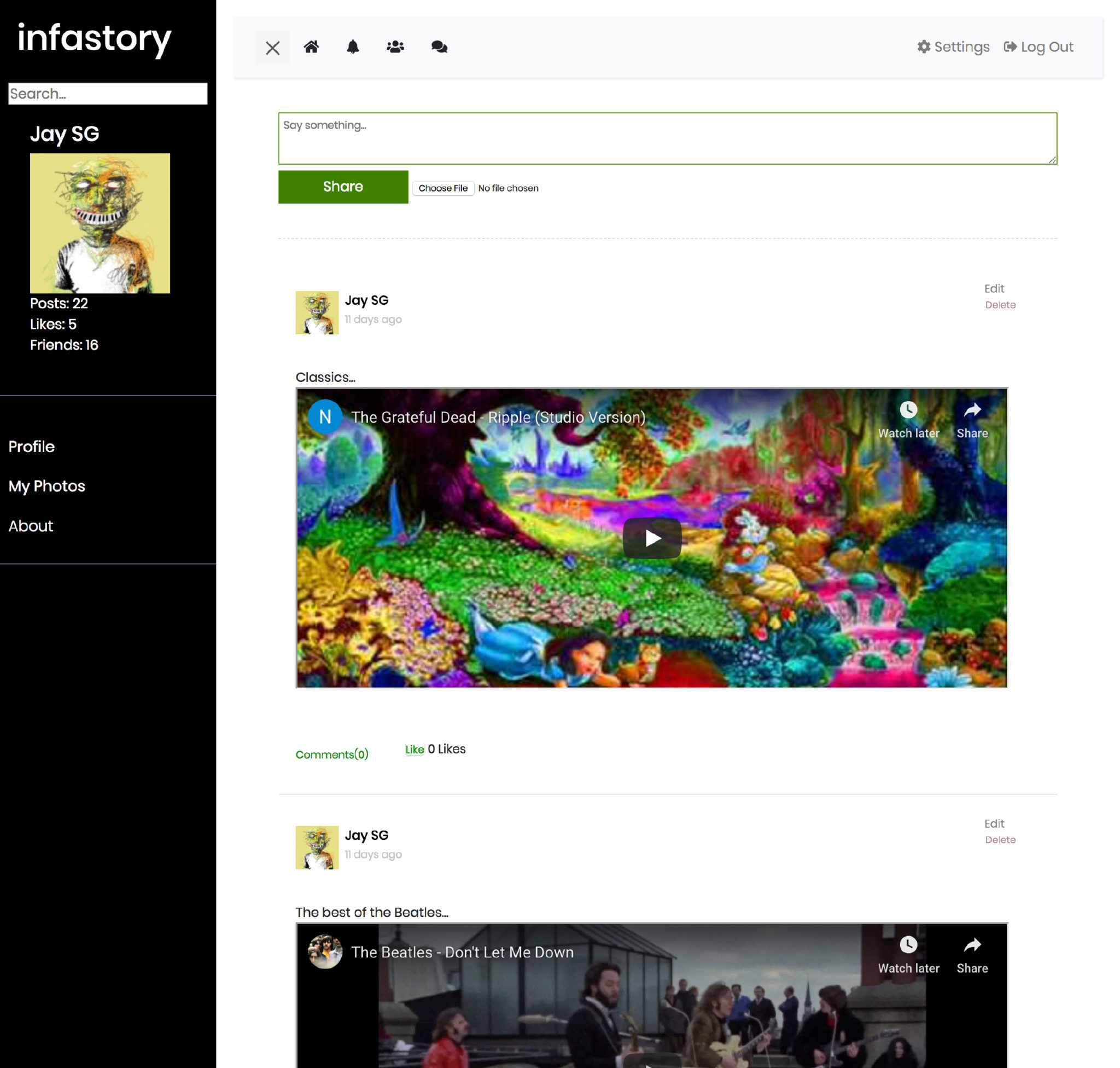Open Profile in the sidebar menu
Screen dimensions: 1120x1068
click(32, 446)
